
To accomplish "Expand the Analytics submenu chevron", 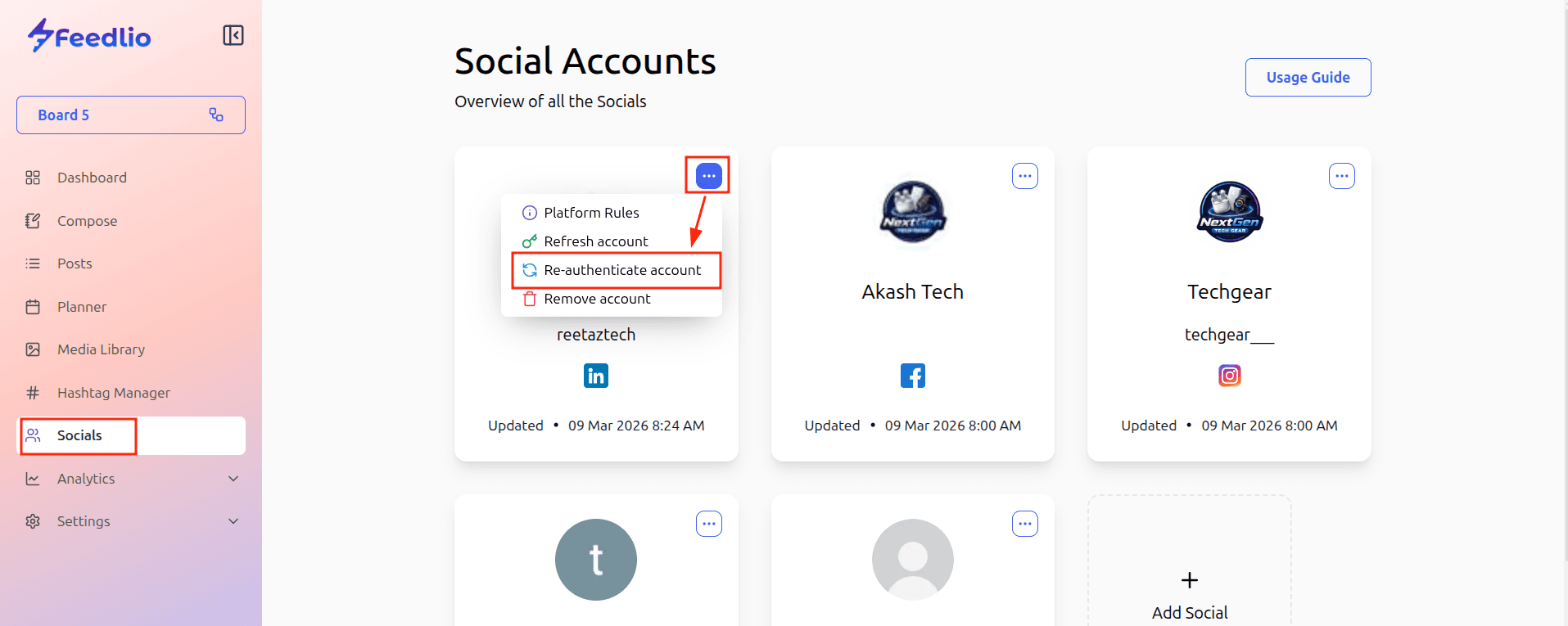I will point(233,479).
